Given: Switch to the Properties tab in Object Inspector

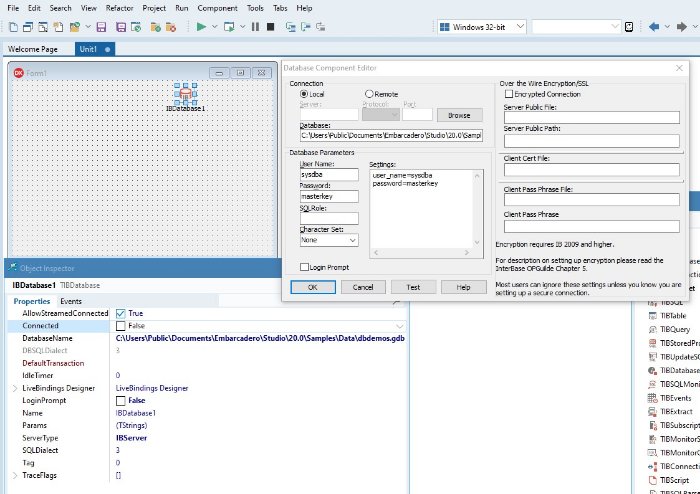Looking at the screenshot, I should pyautogui.click(x=32, y=301).
